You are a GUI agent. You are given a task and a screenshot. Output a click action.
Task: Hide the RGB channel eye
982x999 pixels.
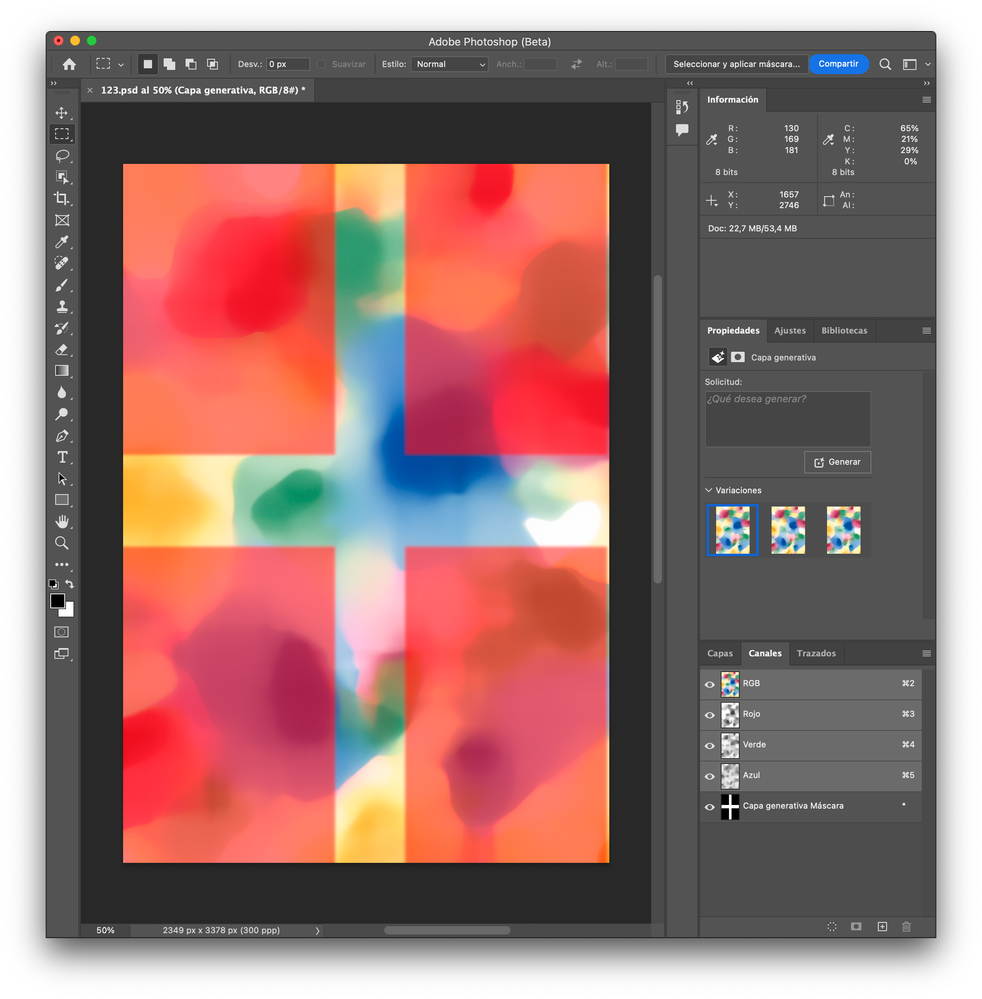click(709, 684)
